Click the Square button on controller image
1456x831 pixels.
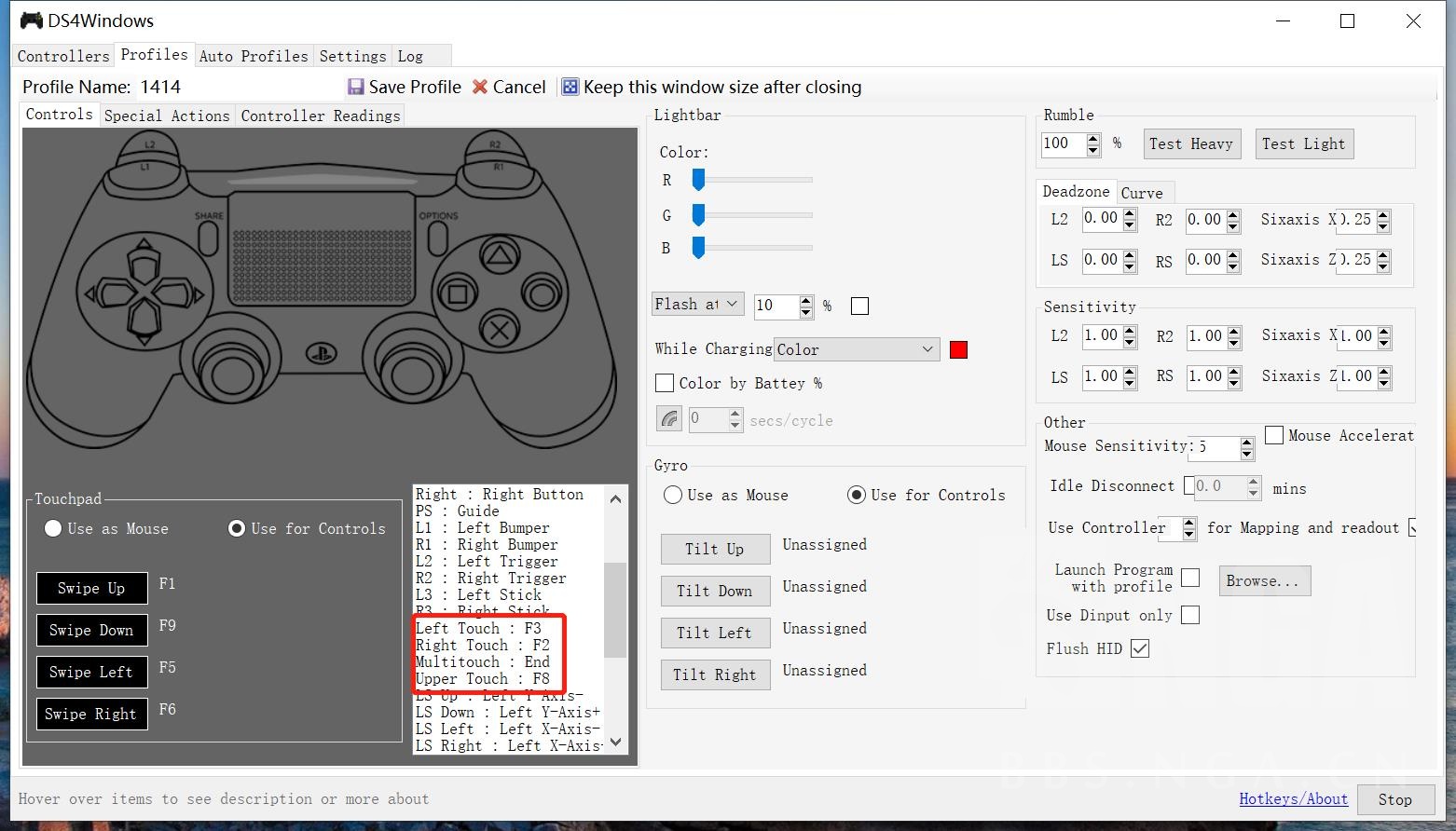point(458,294)
